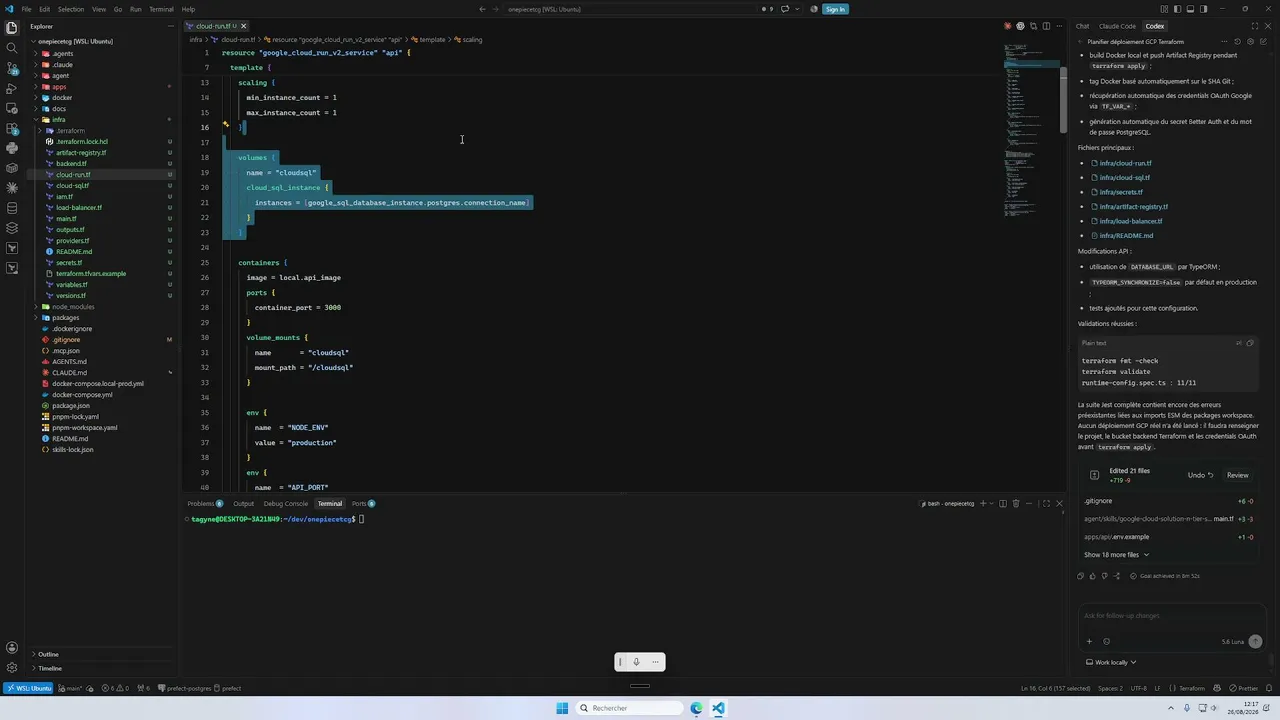Start a new Codex chat

(x=1262, y=42)
